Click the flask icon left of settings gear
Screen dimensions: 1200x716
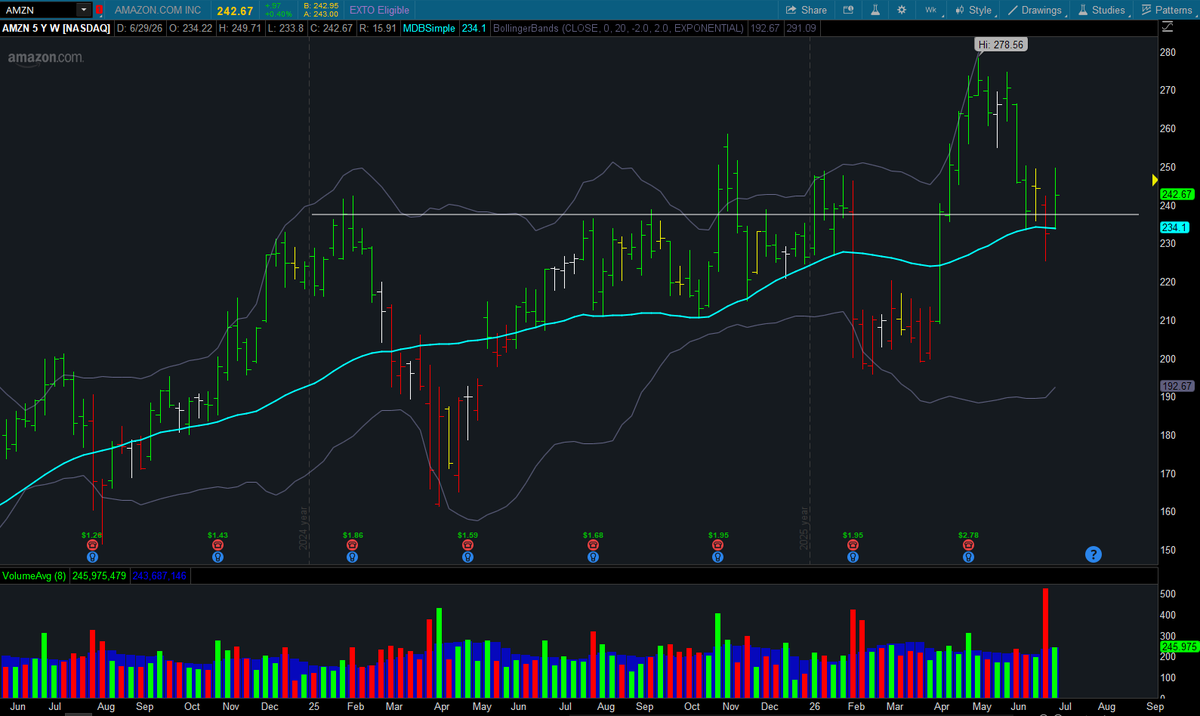tap(876, 10)
